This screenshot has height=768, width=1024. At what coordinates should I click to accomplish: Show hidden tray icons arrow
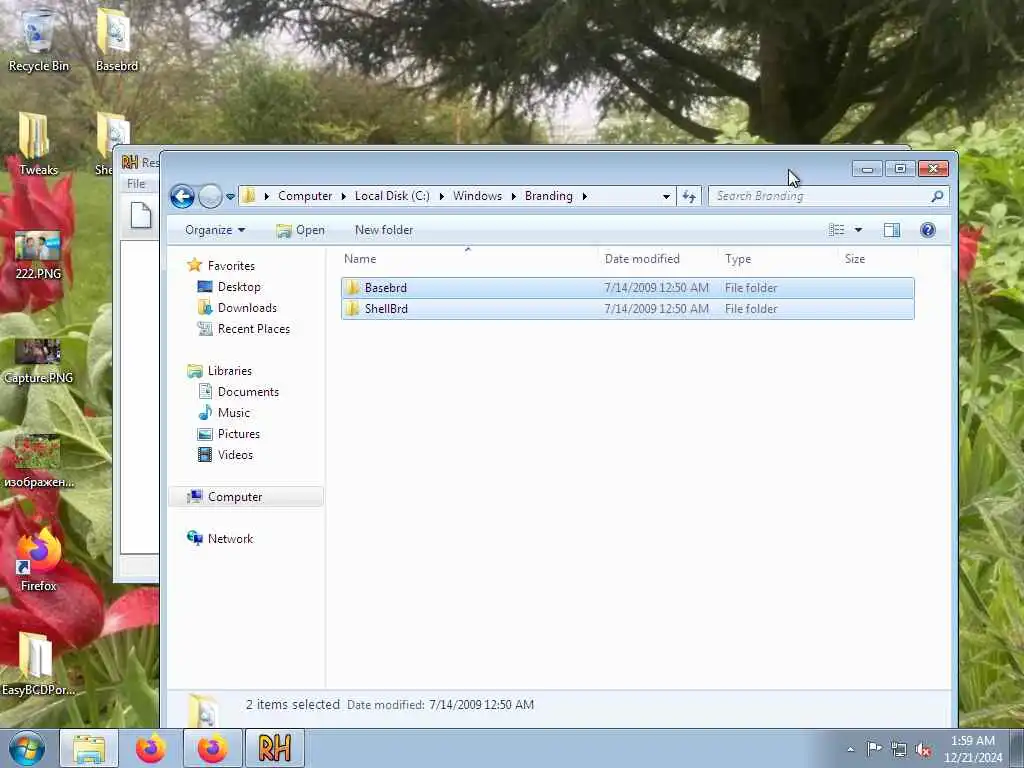pyautogui.click(x=850, y=749)
